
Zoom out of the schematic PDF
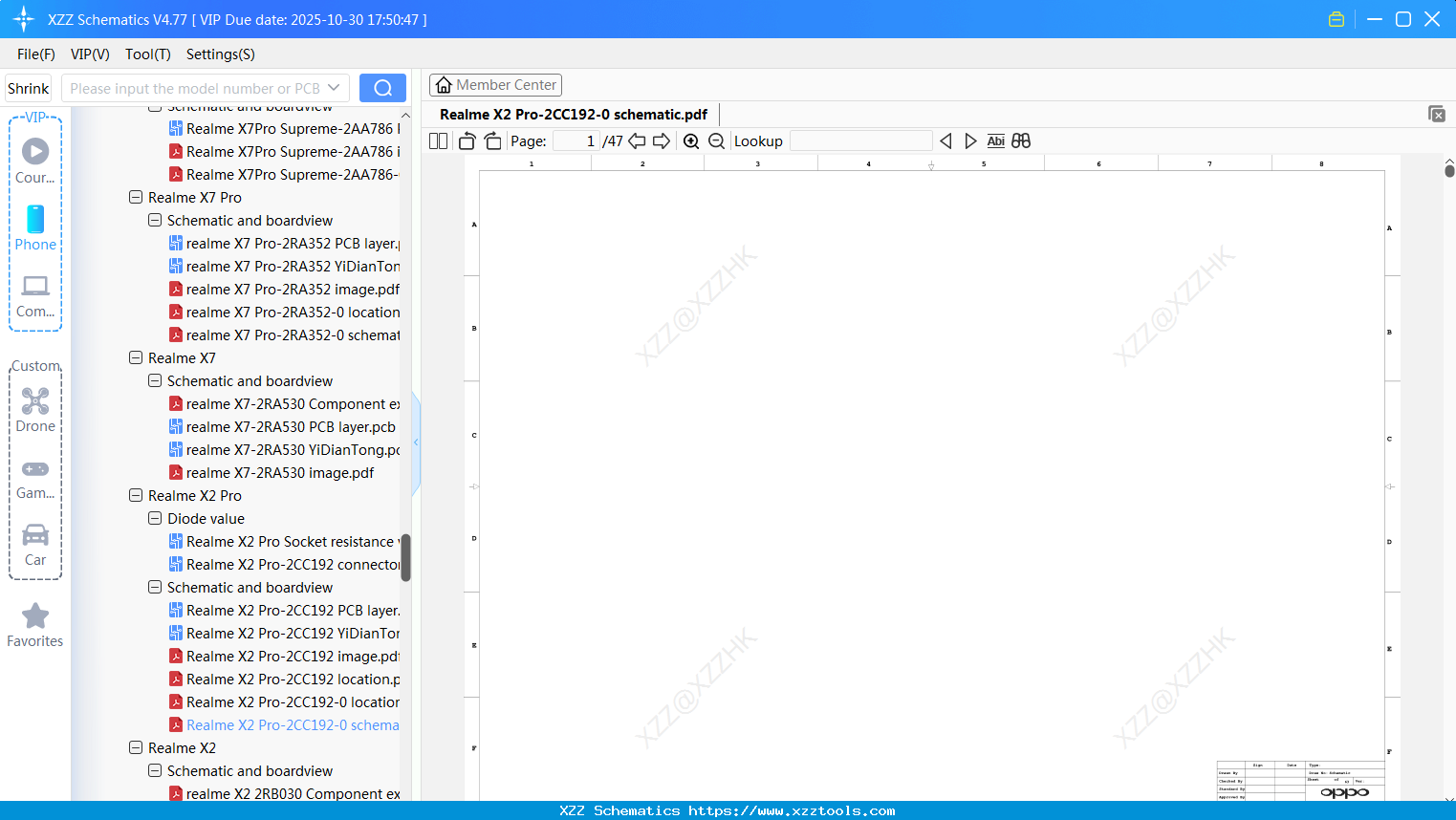tap(716, 141)
